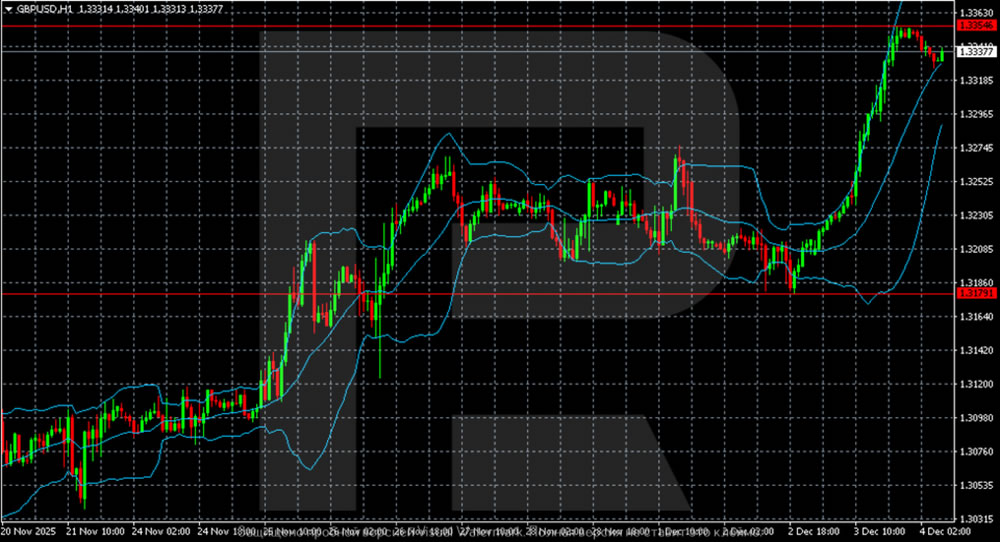Screen dimensions: 1000x542
Task: Click the 3 Dec 10:00 time label
Action: coord(880,531)
